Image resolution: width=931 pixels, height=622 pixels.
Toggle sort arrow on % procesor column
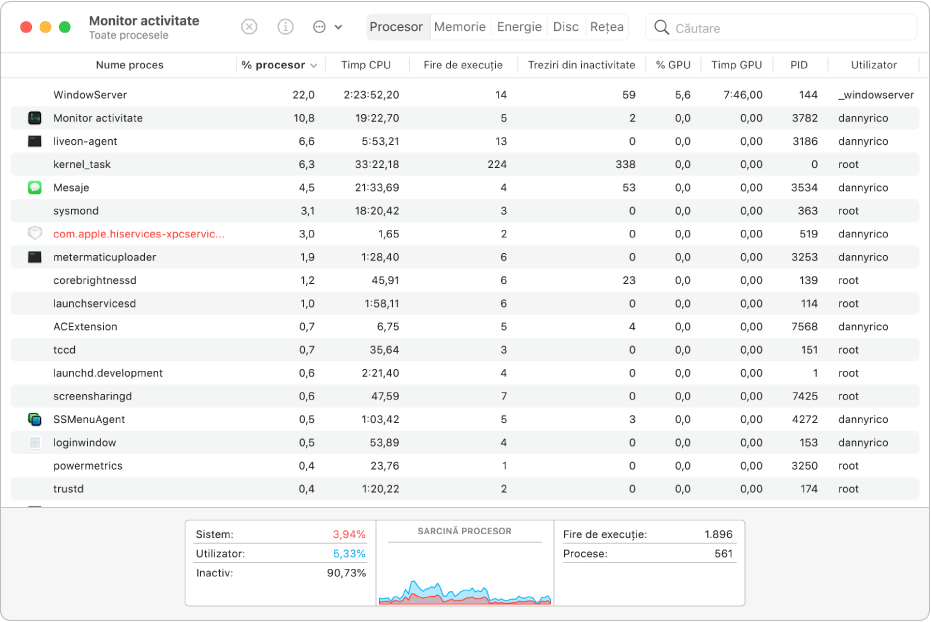point(314,65)
